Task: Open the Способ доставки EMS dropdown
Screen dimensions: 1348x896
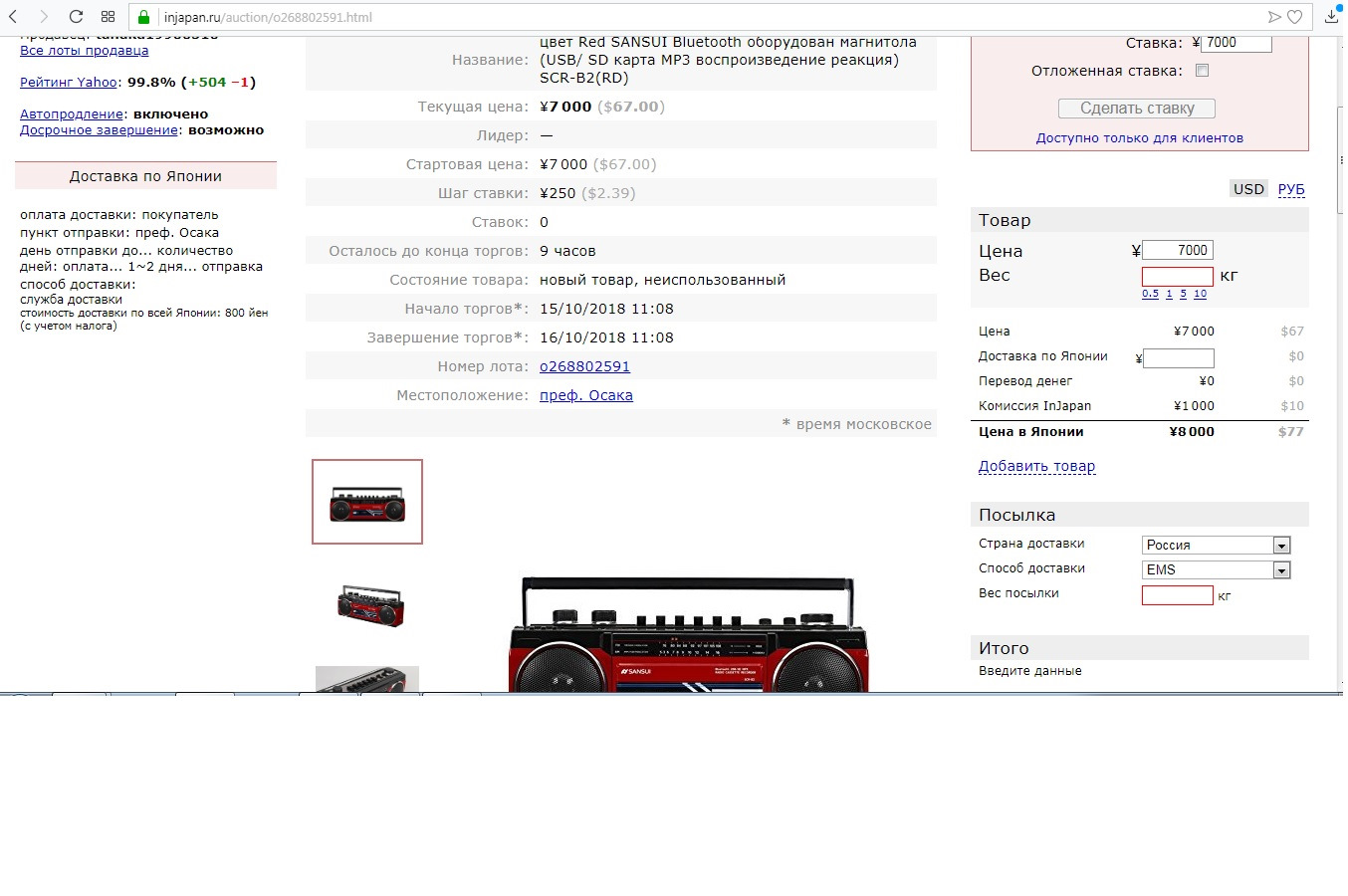Action: point(1216,570)
